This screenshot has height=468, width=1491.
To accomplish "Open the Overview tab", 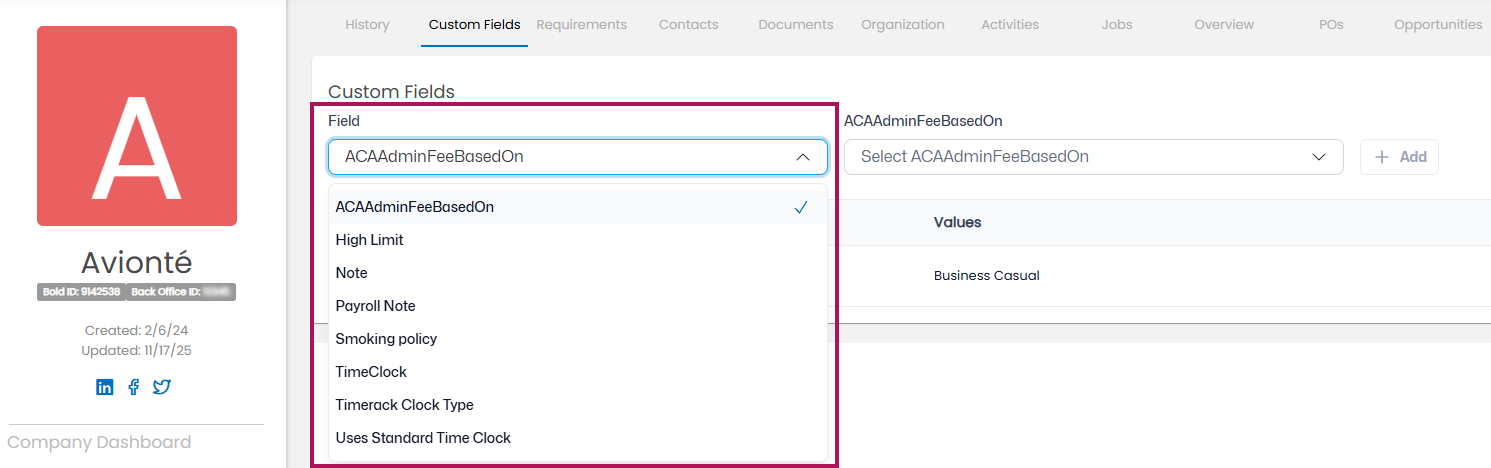I will click(x=1224, y=25).
